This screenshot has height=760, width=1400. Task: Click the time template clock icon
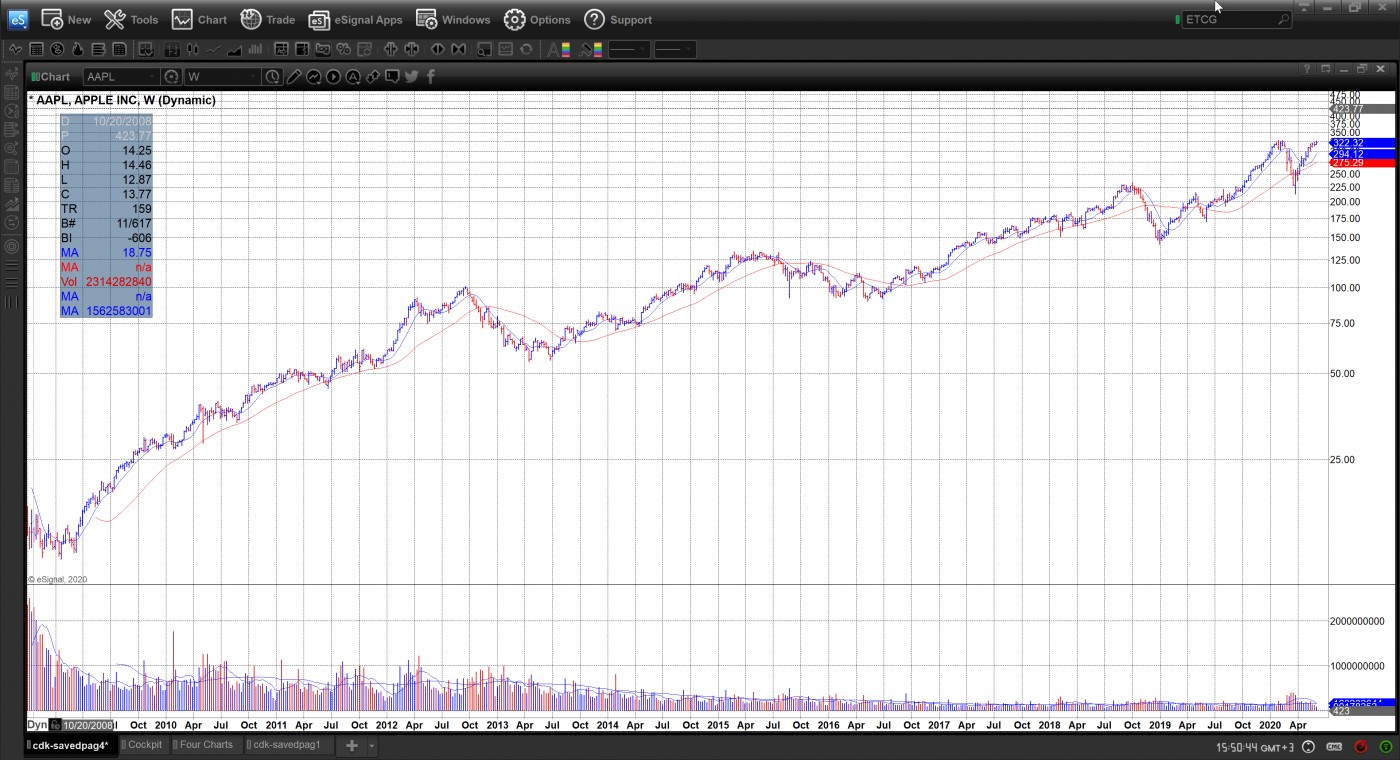[x=274, y=77]
